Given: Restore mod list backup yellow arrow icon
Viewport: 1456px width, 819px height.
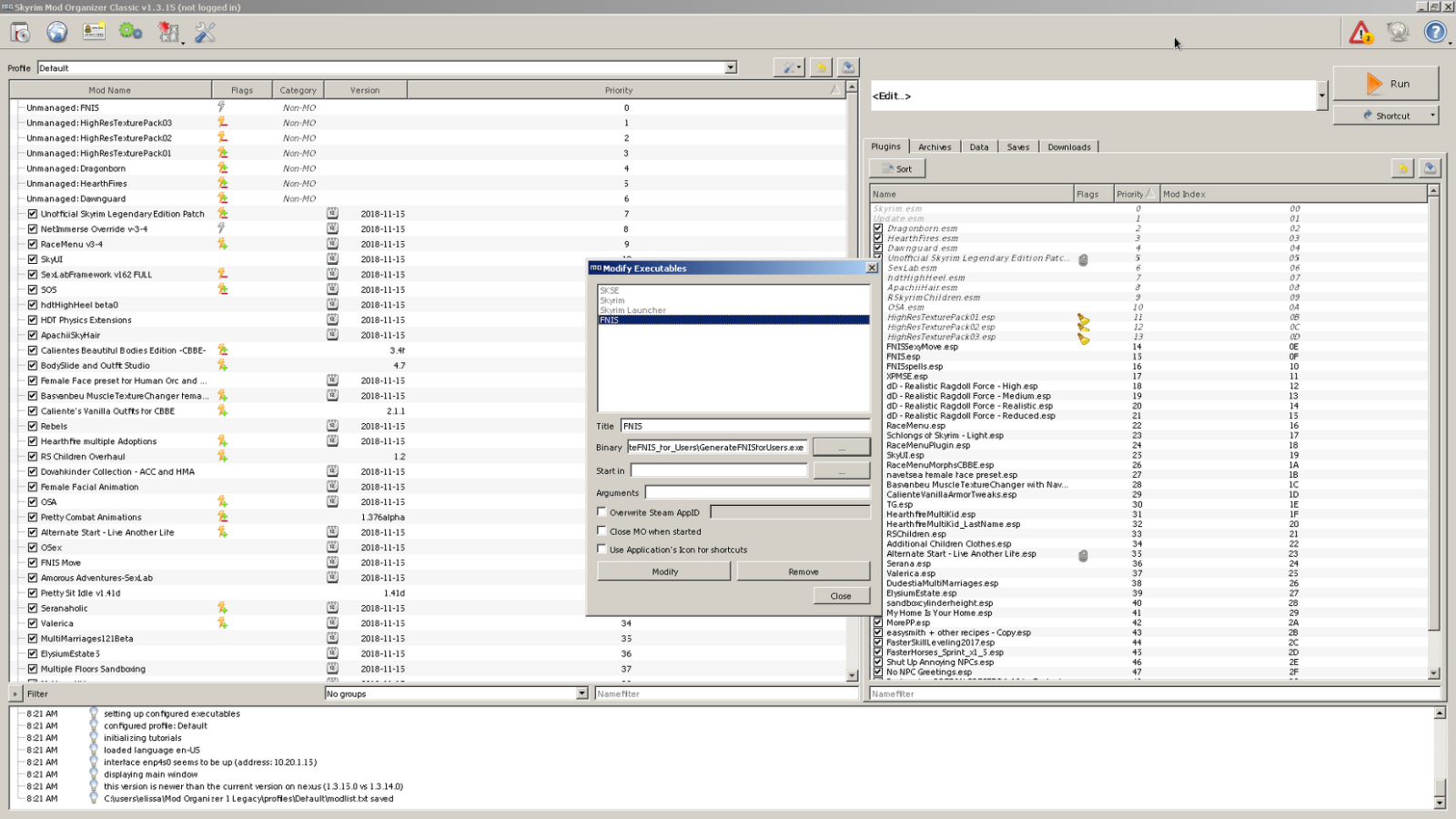Looking at the screenshot, I should [x=821, y=67].
